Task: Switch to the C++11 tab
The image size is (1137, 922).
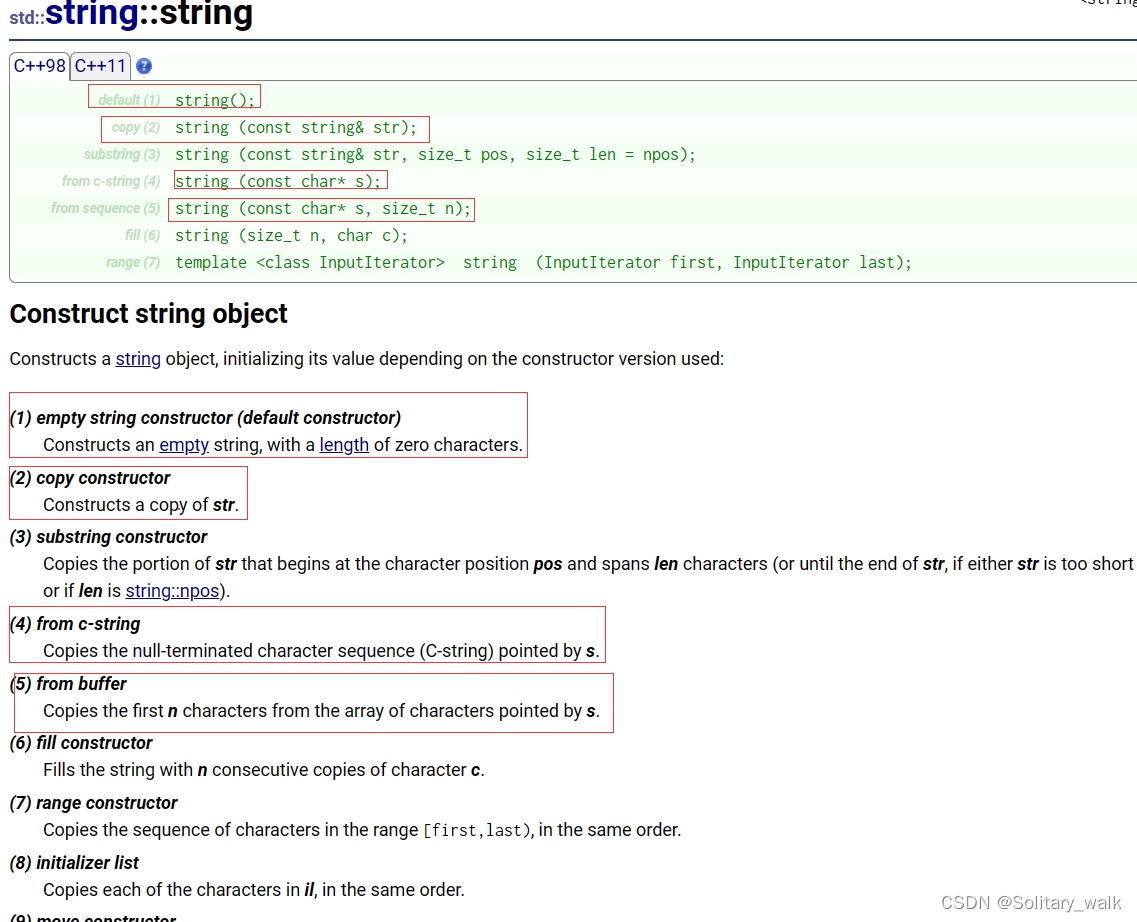Action: (x=100, y=67)
